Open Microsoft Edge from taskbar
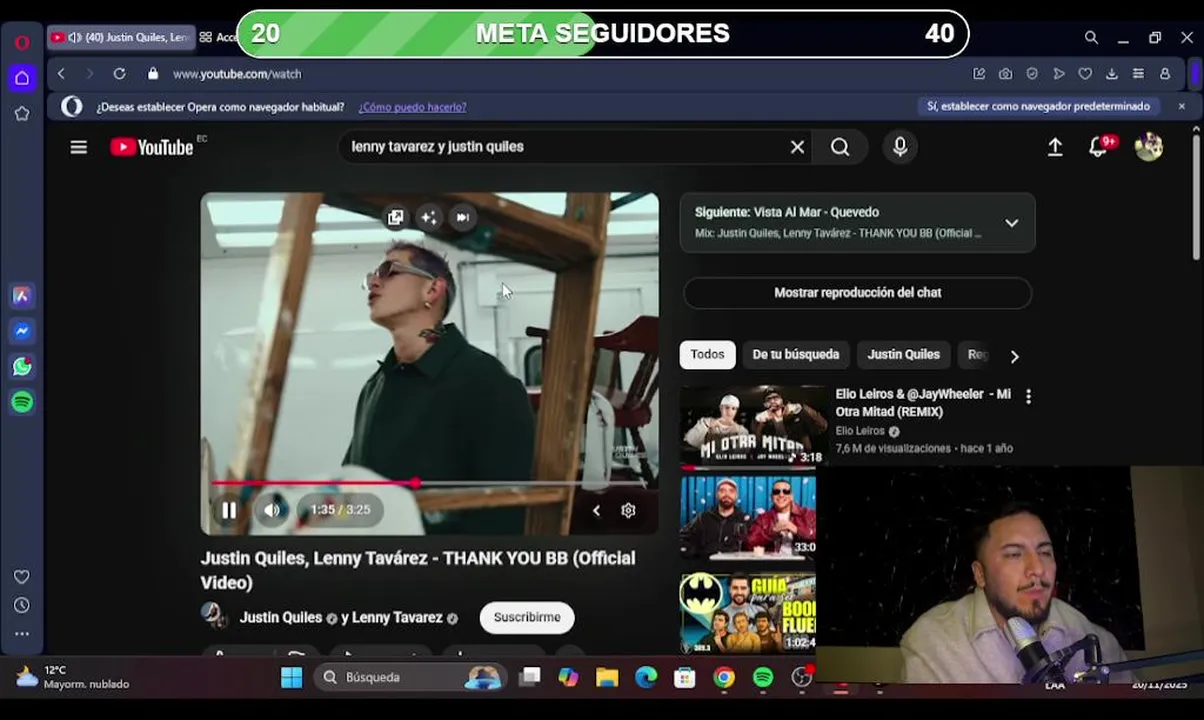1204x720 pixels. point(646,678)
